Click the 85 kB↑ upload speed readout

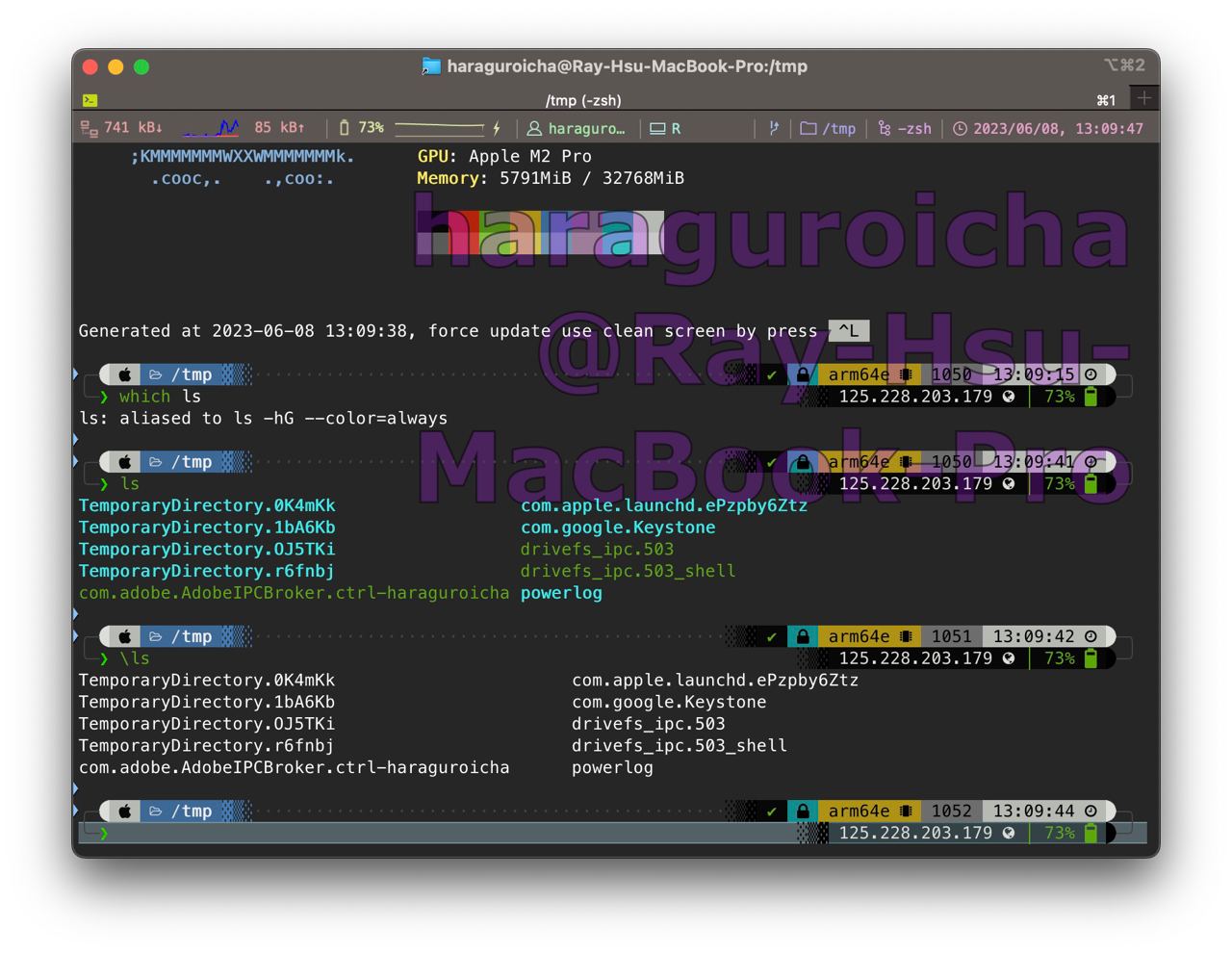point(279,128)
